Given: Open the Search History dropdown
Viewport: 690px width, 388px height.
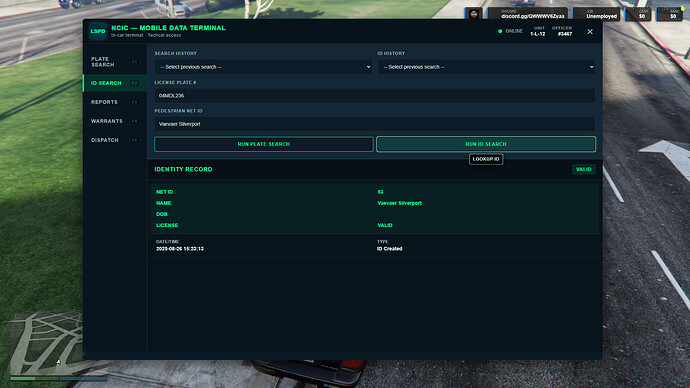Looking at the screenshot, I should pos(263,67).
